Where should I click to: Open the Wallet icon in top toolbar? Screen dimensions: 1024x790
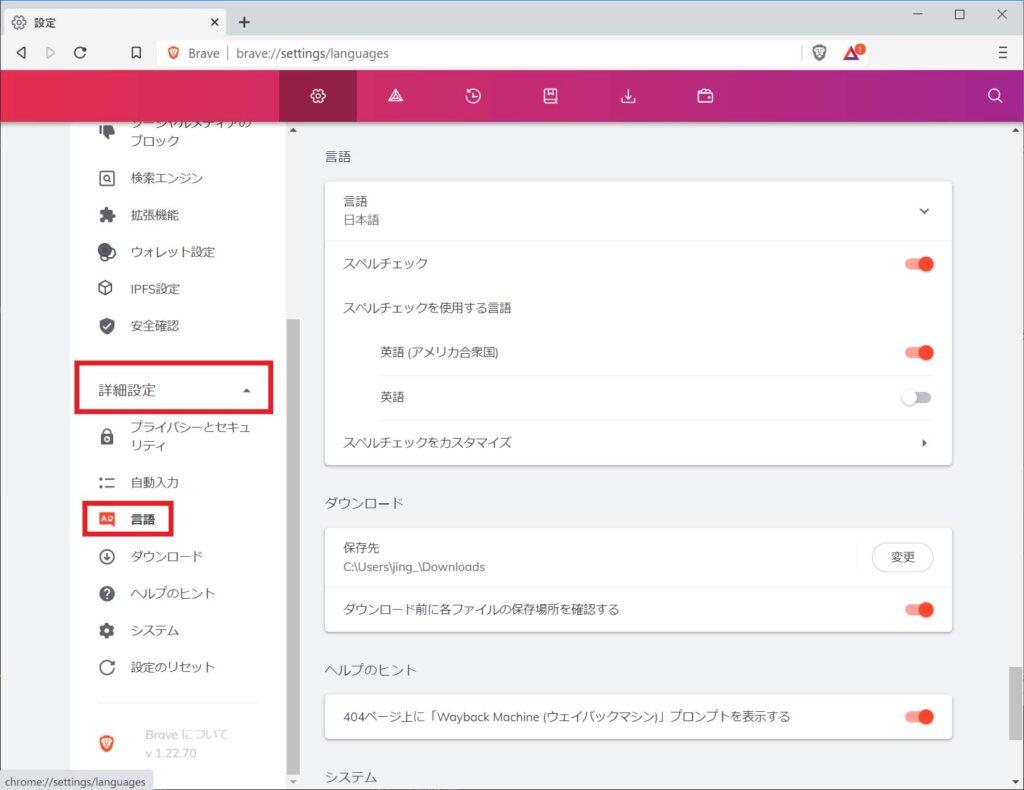tap(705, 96)
